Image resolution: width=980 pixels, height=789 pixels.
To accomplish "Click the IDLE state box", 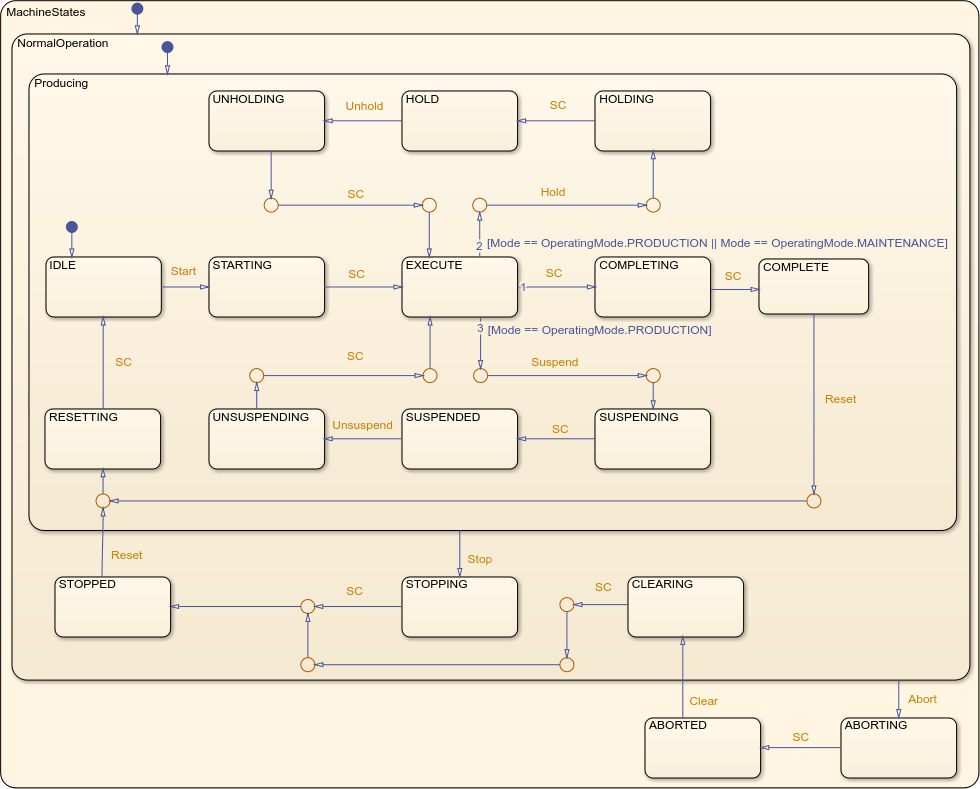I will click(104, 288).
